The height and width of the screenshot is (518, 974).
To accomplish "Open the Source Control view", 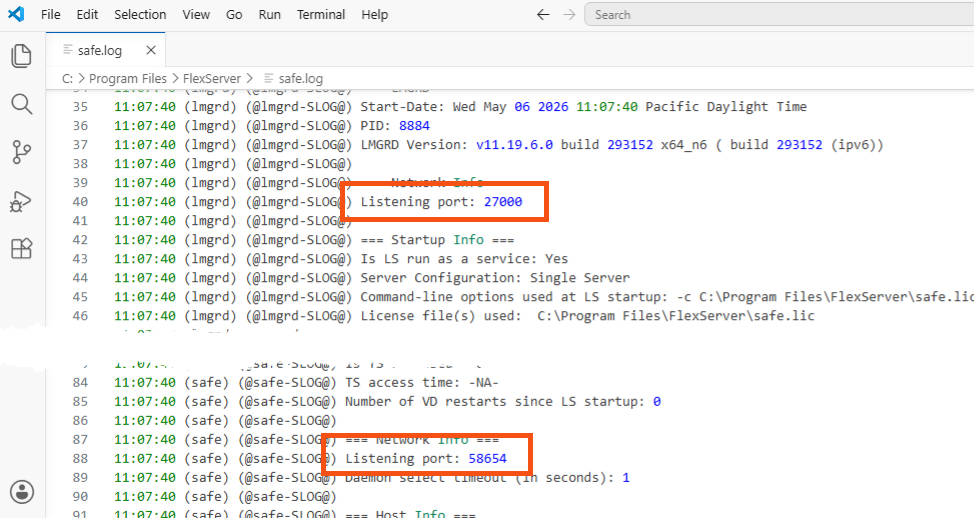I will [x=21, y=152].
